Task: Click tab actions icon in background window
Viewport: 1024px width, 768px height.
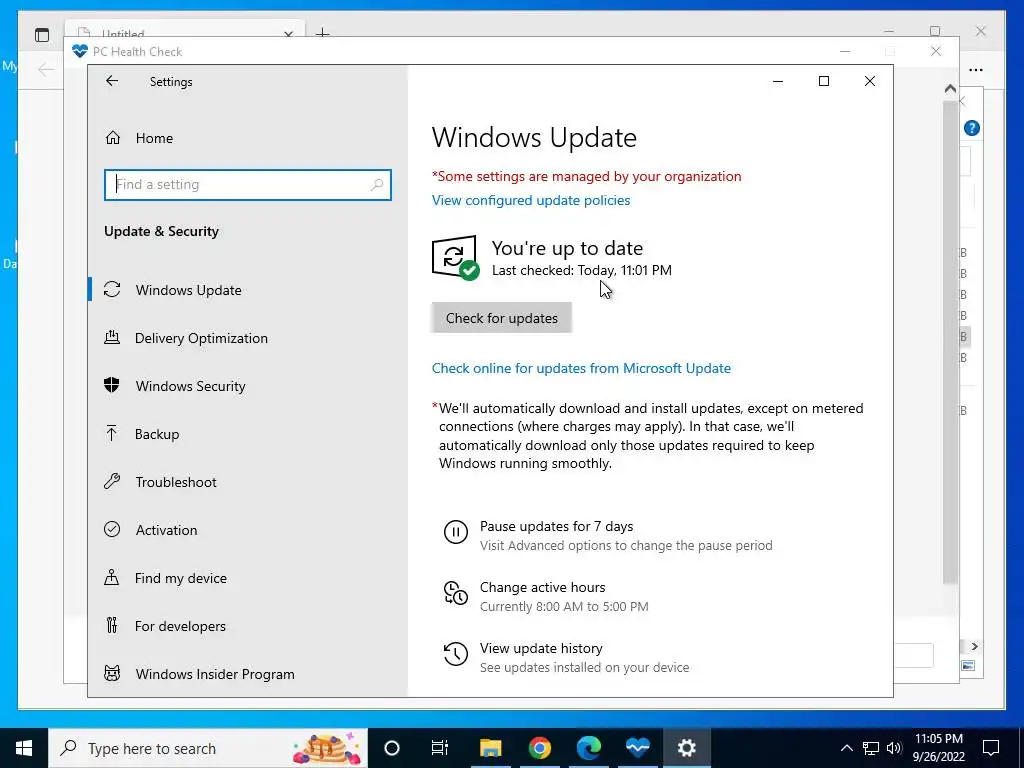Action: (x=42, y=35)
